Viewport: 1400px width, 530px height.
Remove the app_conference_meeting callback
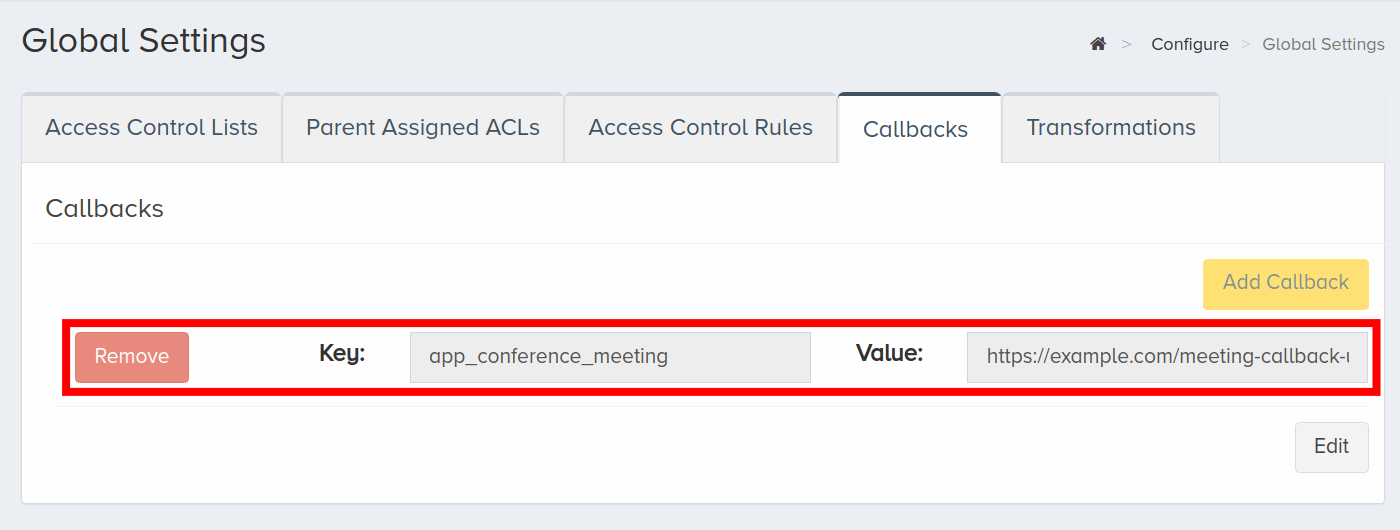click(x=132, y=357)
